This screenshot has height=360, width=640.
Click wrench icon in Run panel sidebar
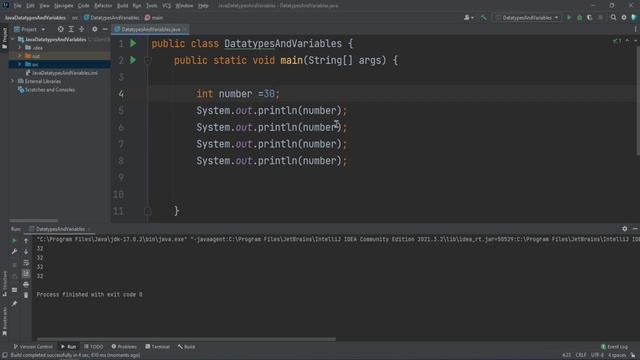(14, 251)
